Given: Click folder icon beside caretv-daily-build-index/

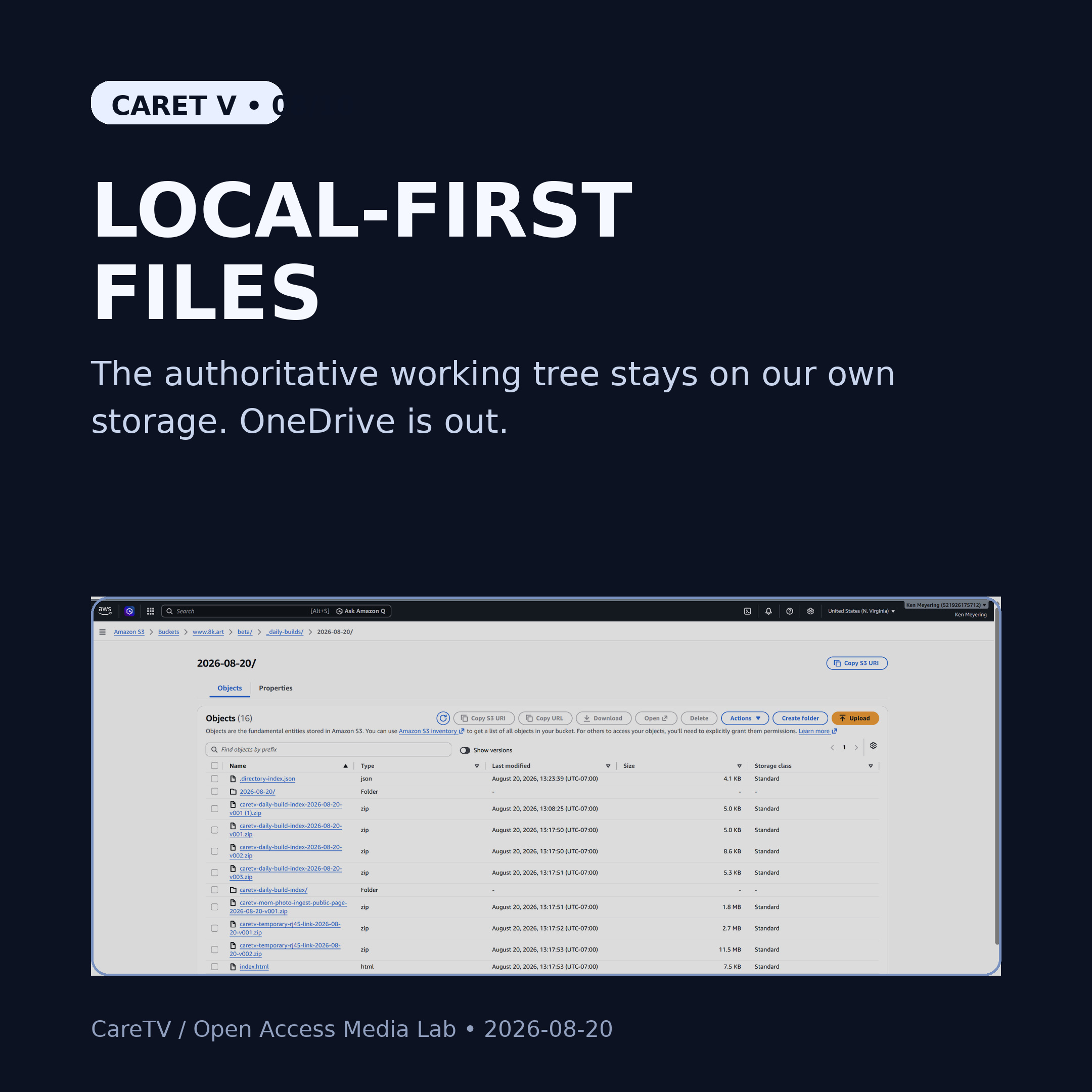Looking at the screenshot, I should (x=233, y=890).
